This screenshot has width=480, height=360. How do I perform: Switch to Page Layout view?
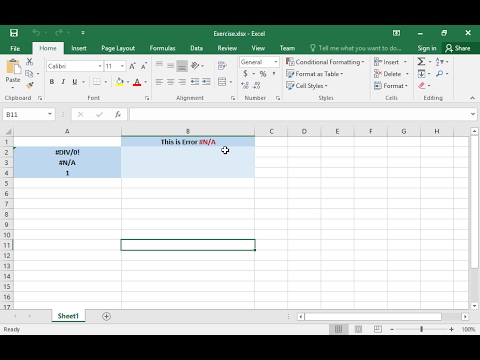click(358, 329)
